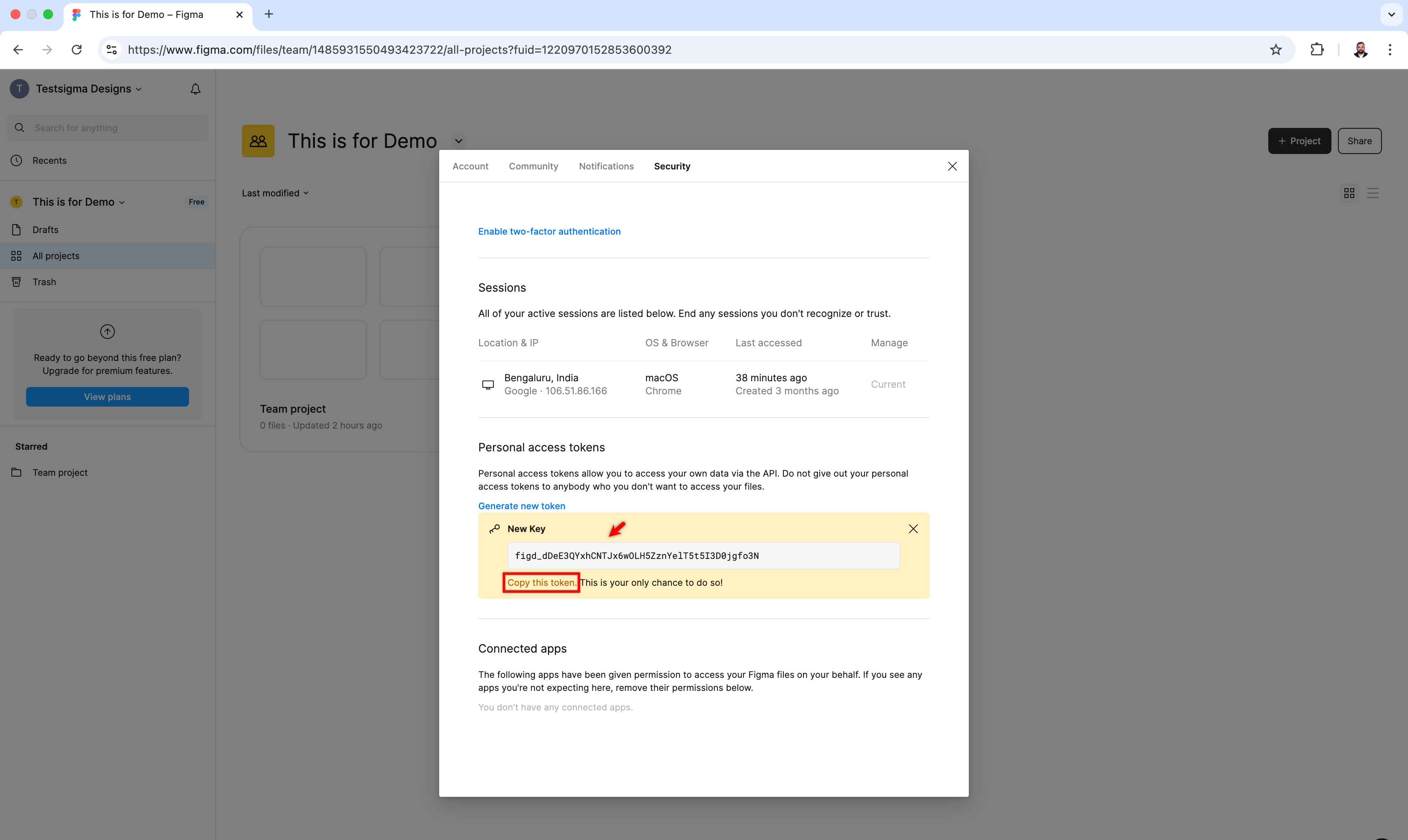
Task: Click the View plans button
Action: click(x=107, y=397)
